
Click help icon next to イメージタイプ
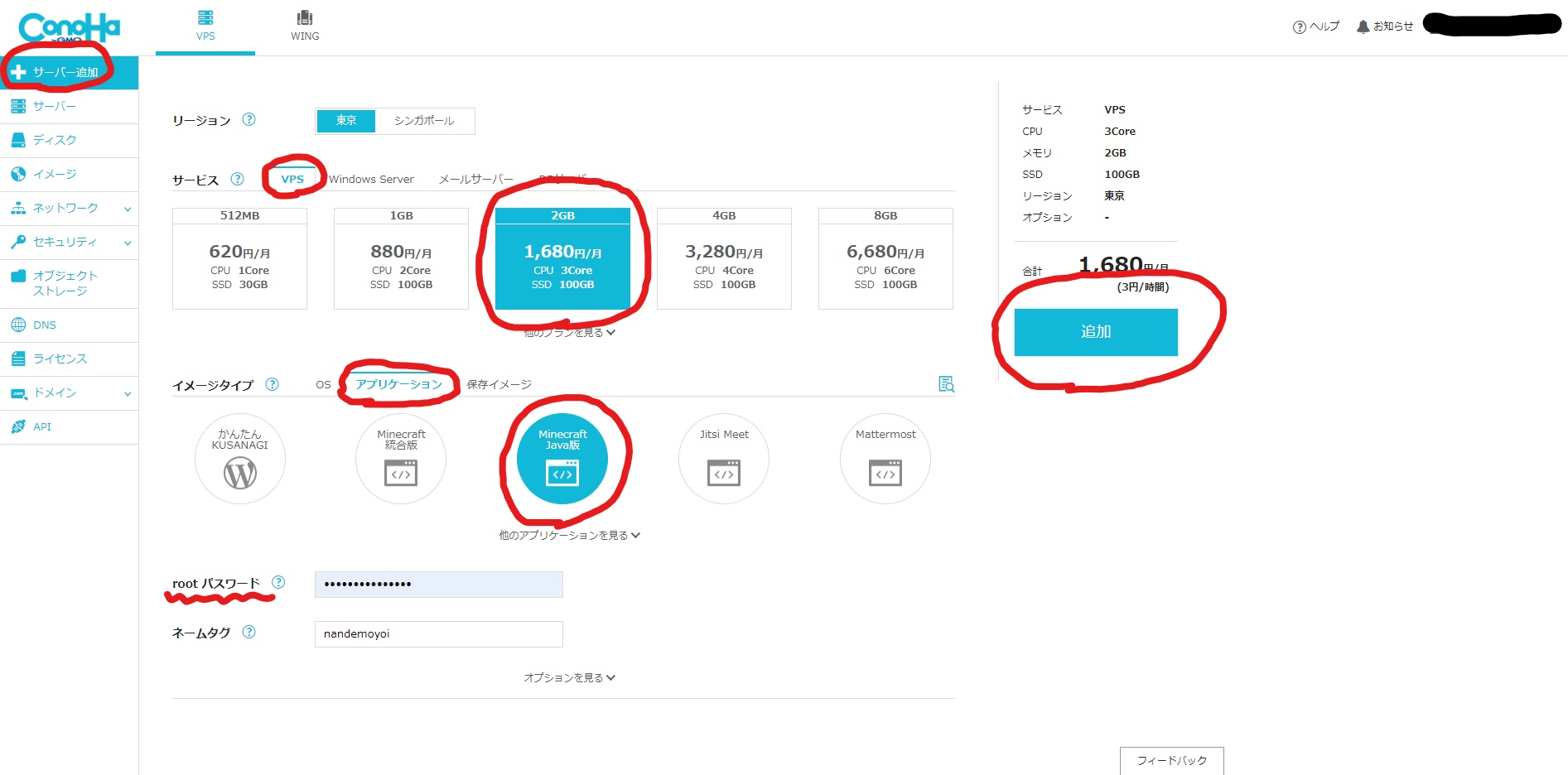pyautogui.click(x=272, y=384)
